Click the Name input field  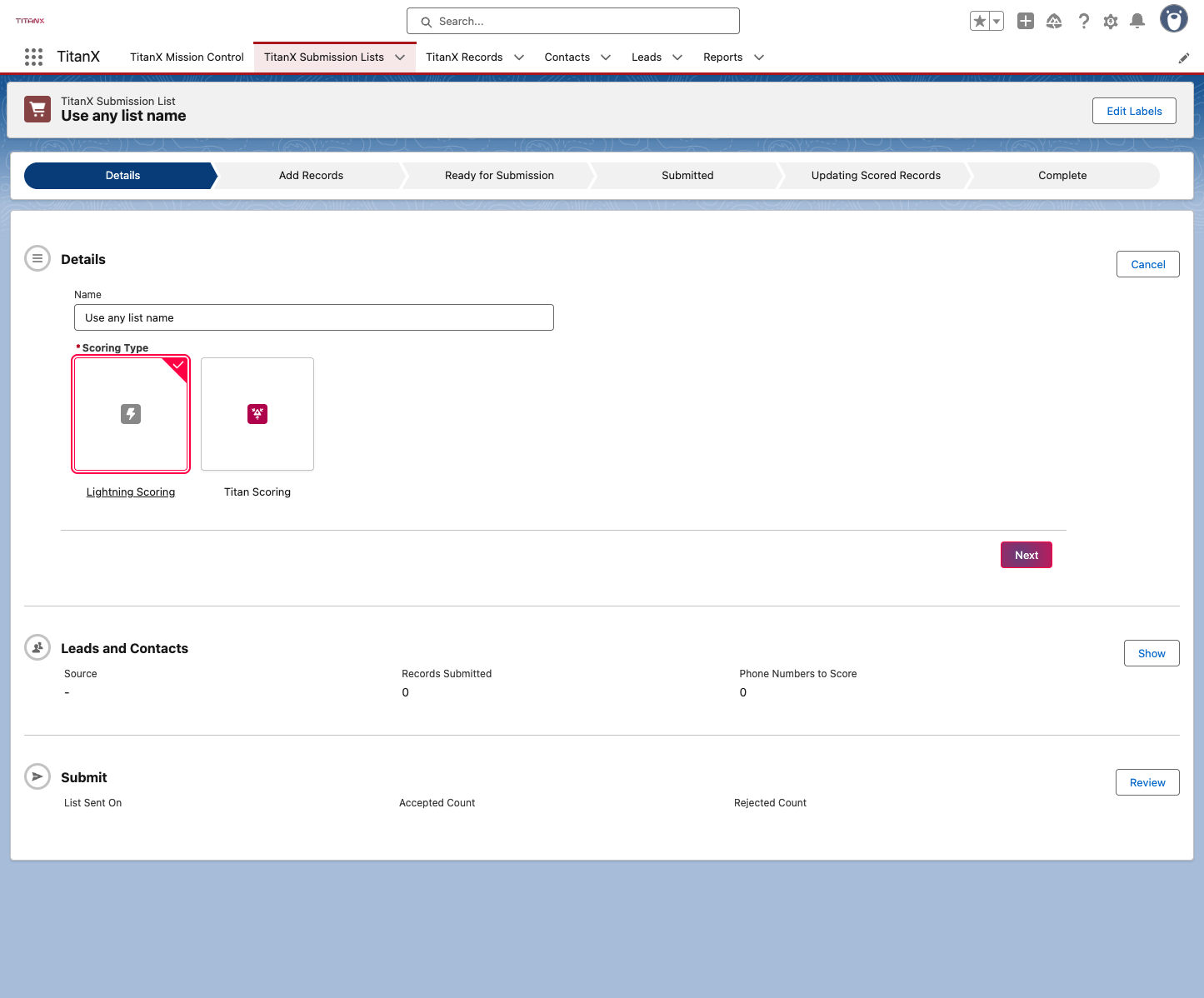[314, 317]
